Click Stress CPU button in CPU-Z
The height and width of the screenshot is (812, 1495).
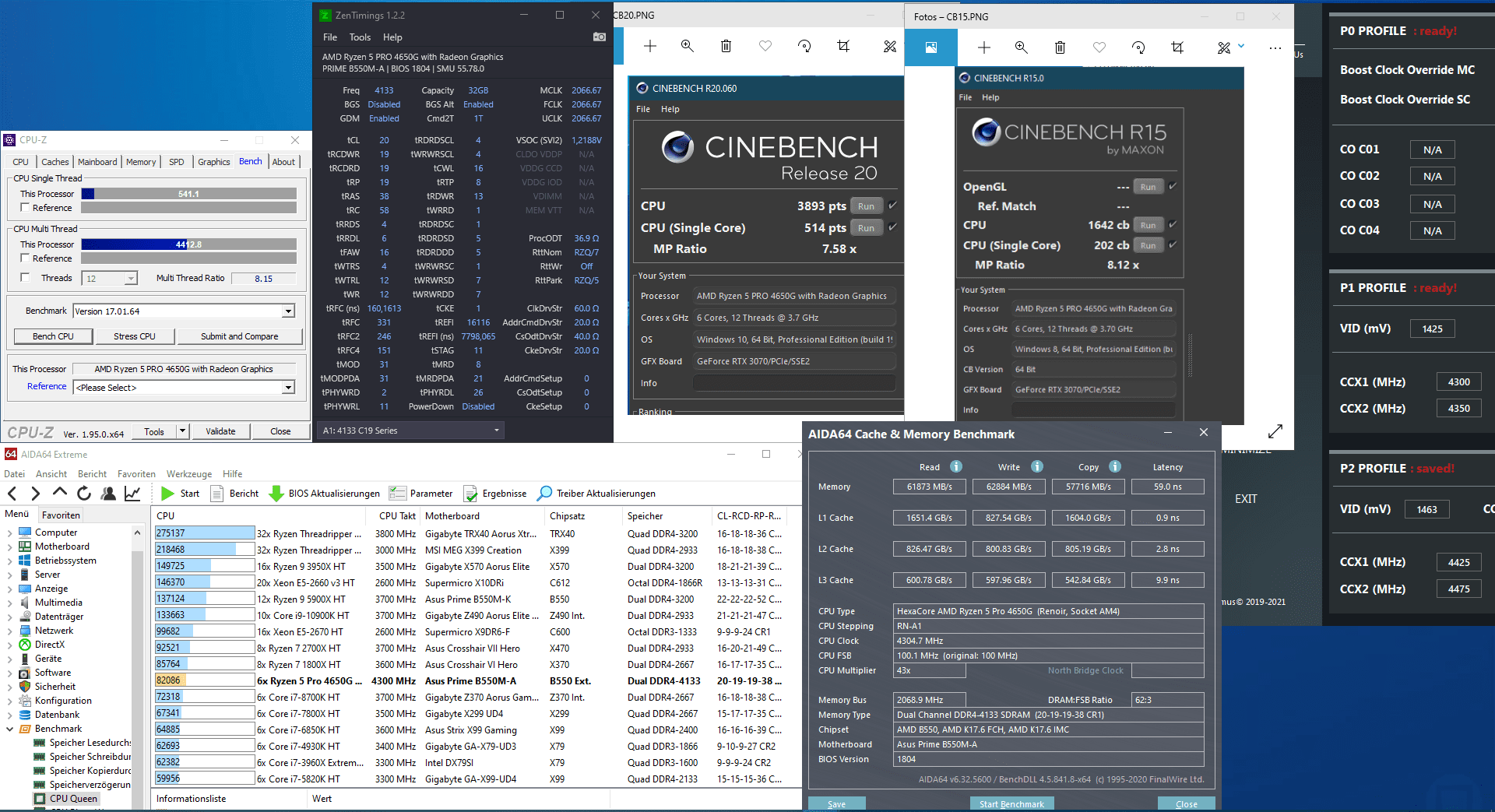pos(135,336)
